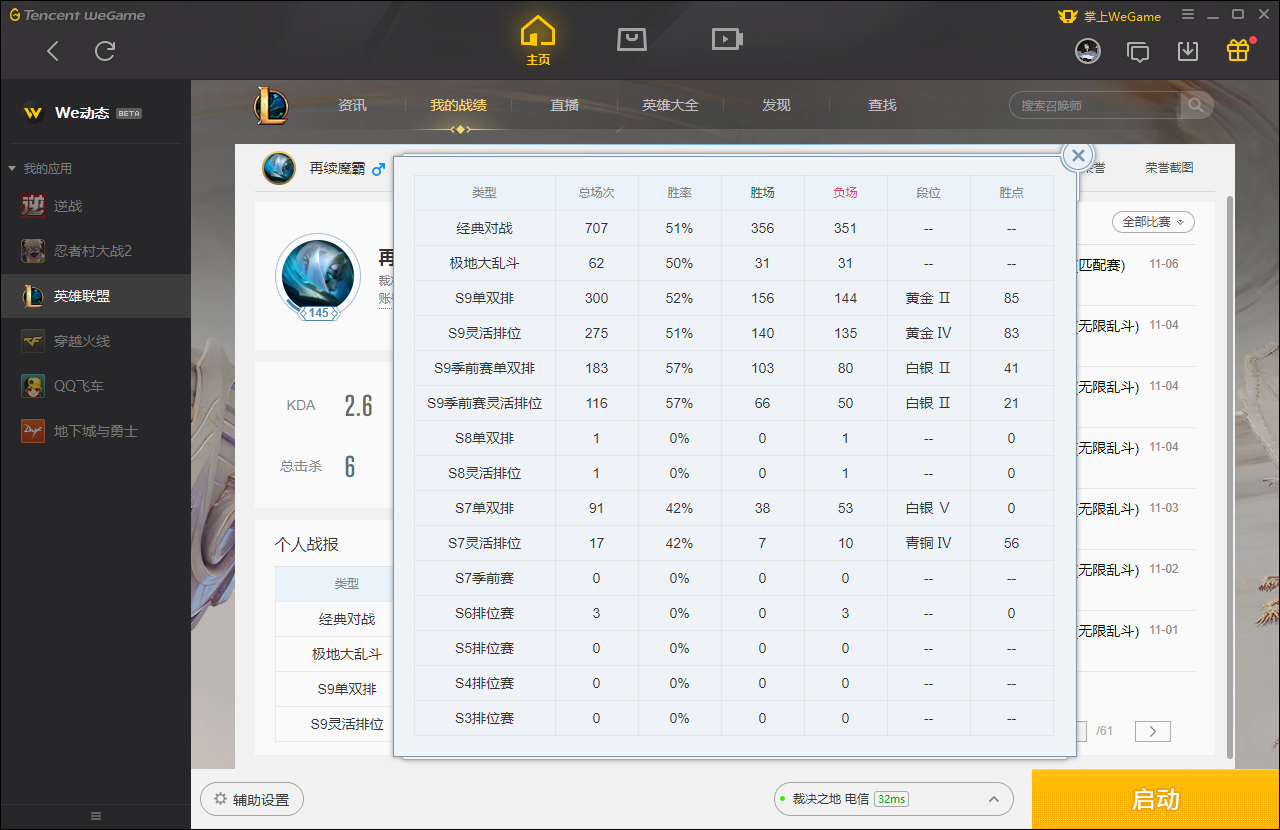Click the 极地大乱斗 row label in popup
Viewport: 1280px width, 830px height.
pyautogui.click(x=484, y=263)
